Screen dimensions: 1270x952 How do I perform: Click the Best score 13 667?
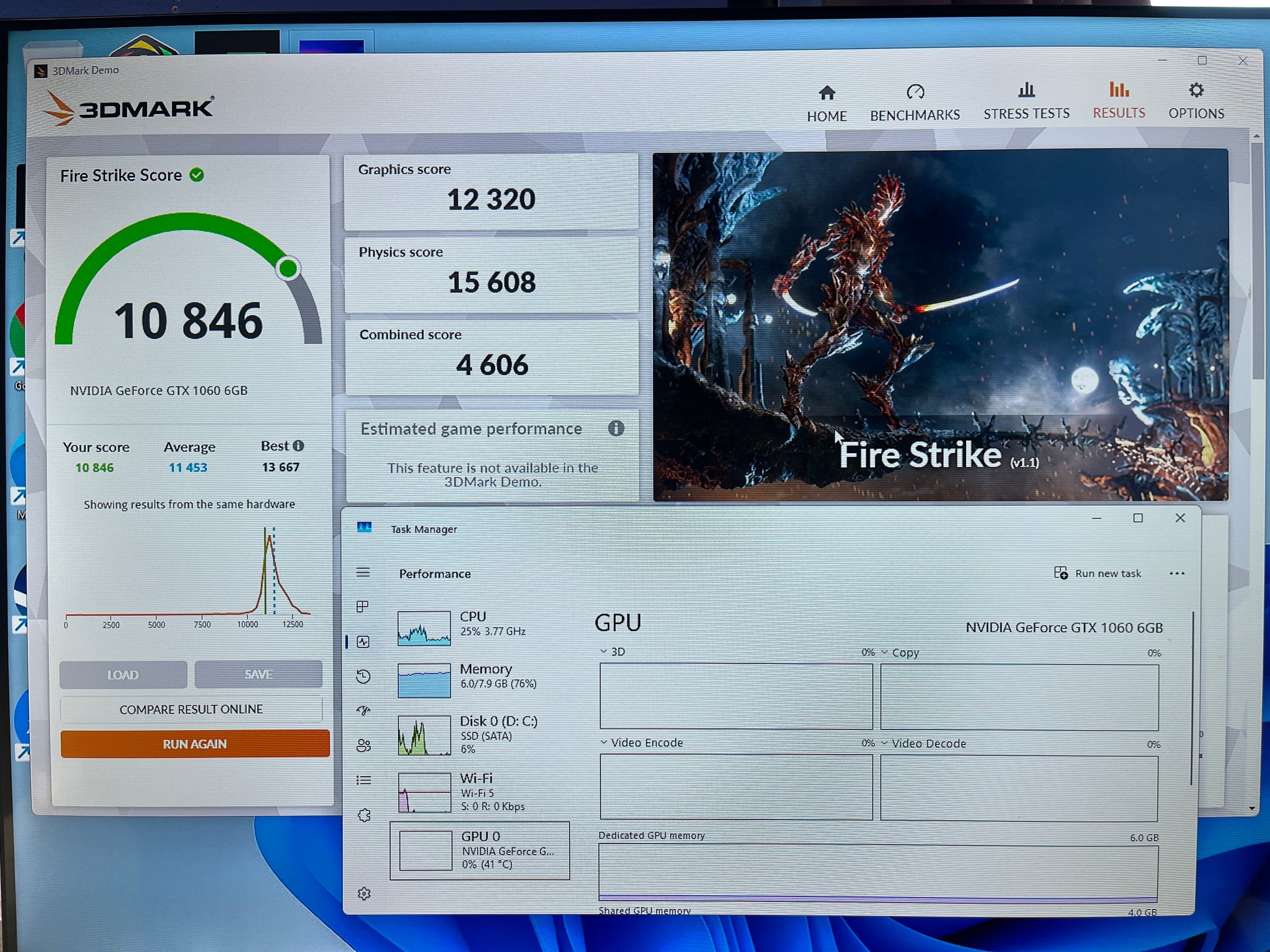pyautogui.click(x=280, y=467)
